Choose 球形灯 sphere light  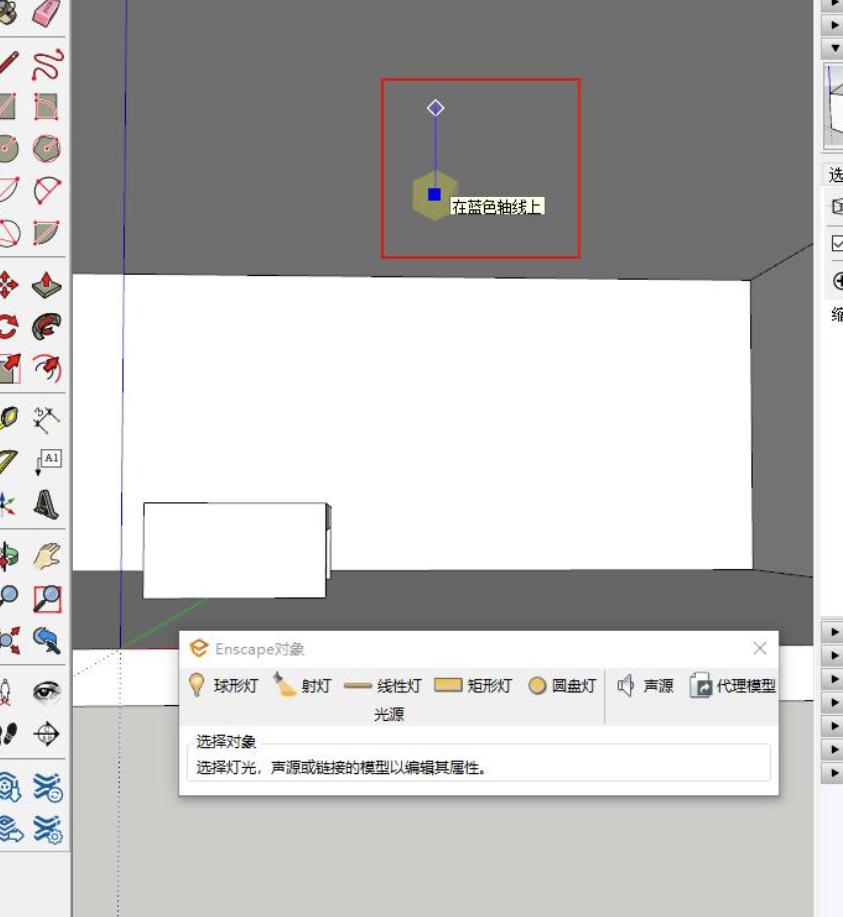tap(224, 686)
